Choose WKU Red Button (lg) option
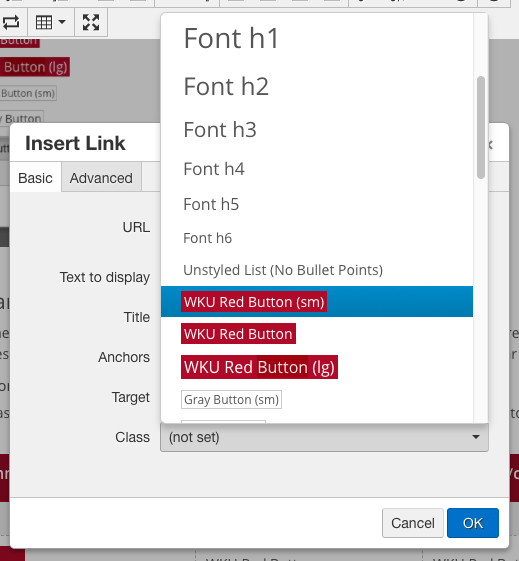Screen dimensions: 519x561 [x=317, y=367]
